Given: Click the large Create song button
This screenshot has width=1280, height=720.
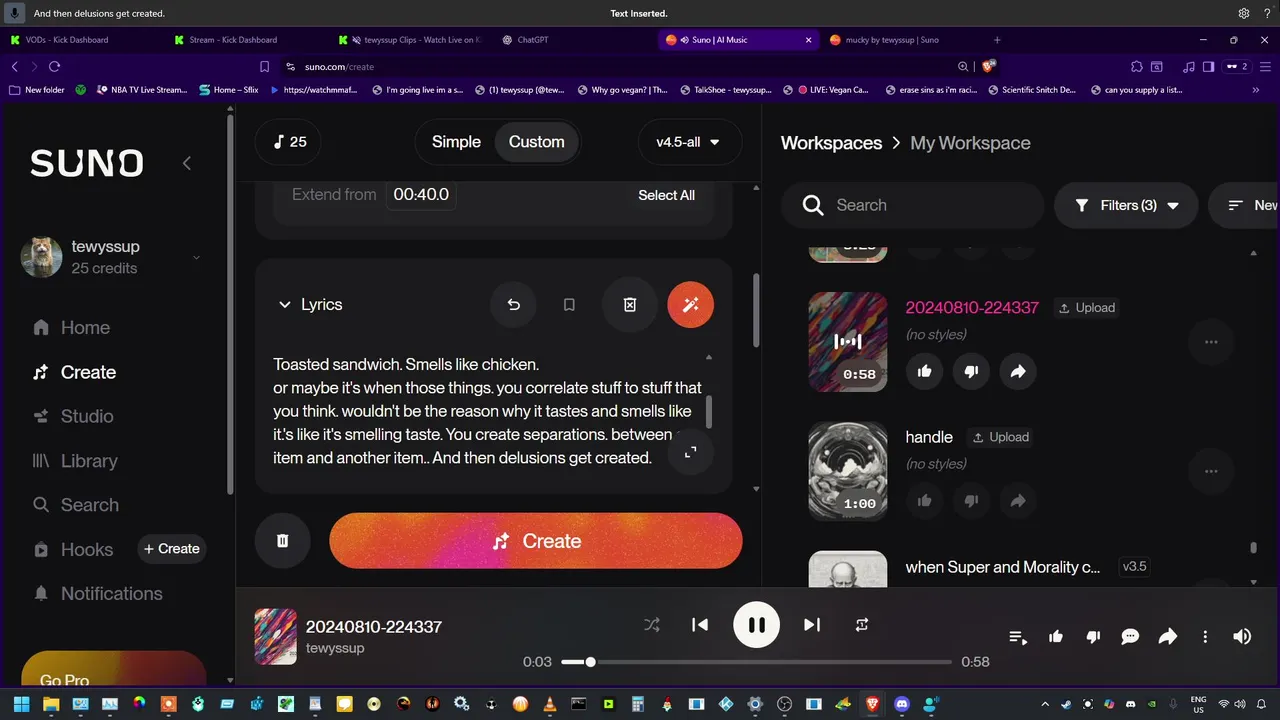Looking at the screenshot, I should point(536,541).
